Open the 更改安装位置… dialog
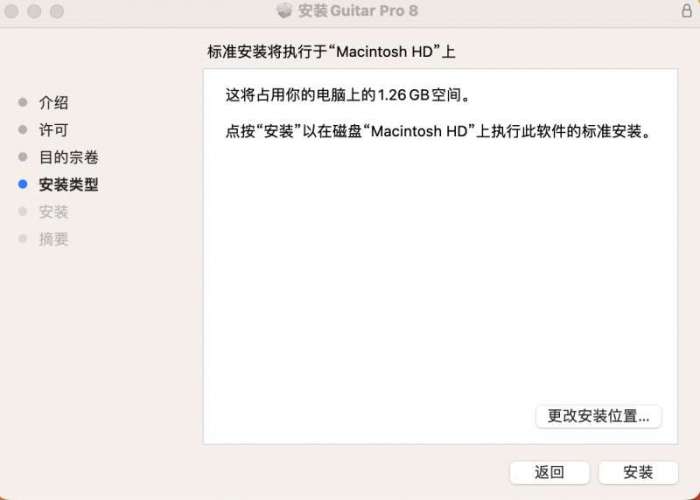The image size is (700, 500). point(598,416)
